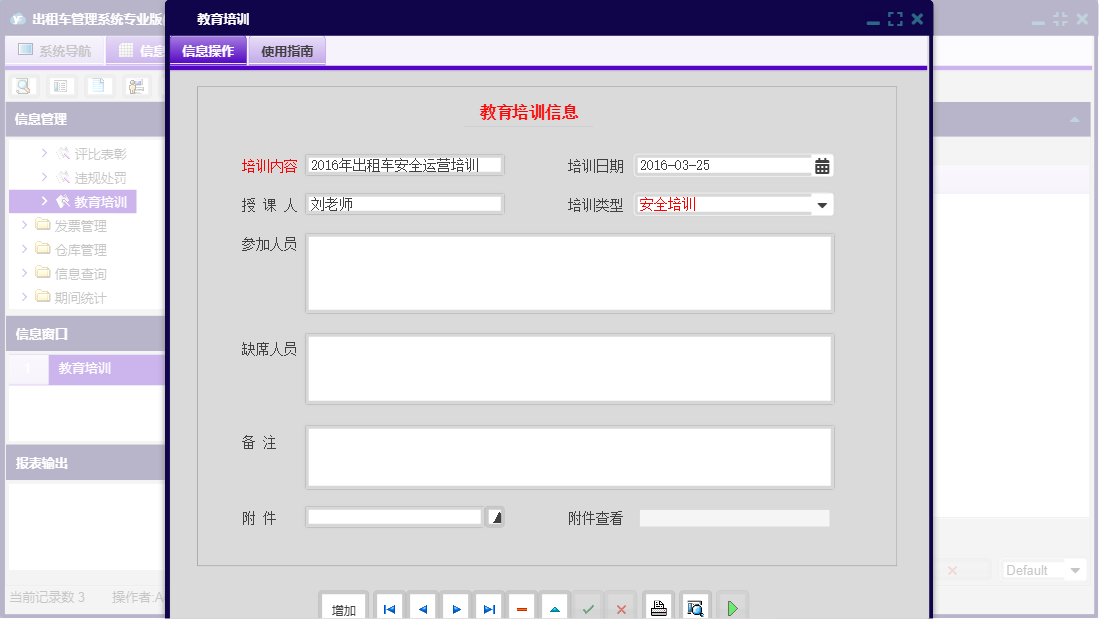Click the 增加 button to add a record
The height and width of the screenshot is (635, 1099).
pyautogui.click(x=343, y=607)
